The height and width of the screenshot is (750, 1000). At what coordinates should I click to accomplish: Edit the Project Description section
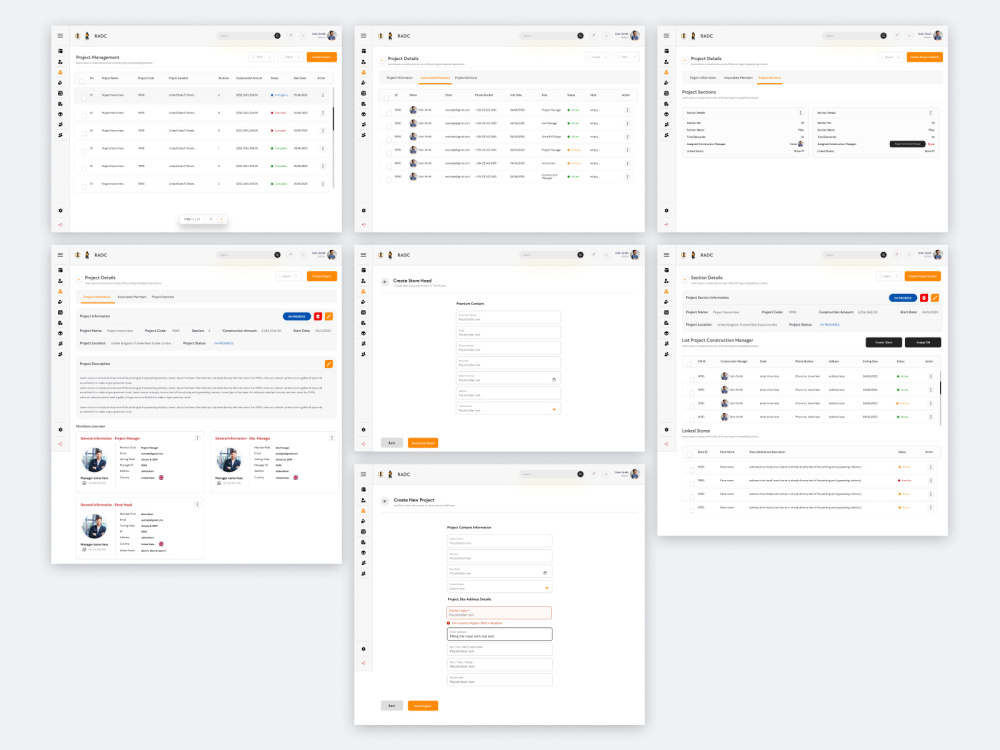(x=329, y=364)
